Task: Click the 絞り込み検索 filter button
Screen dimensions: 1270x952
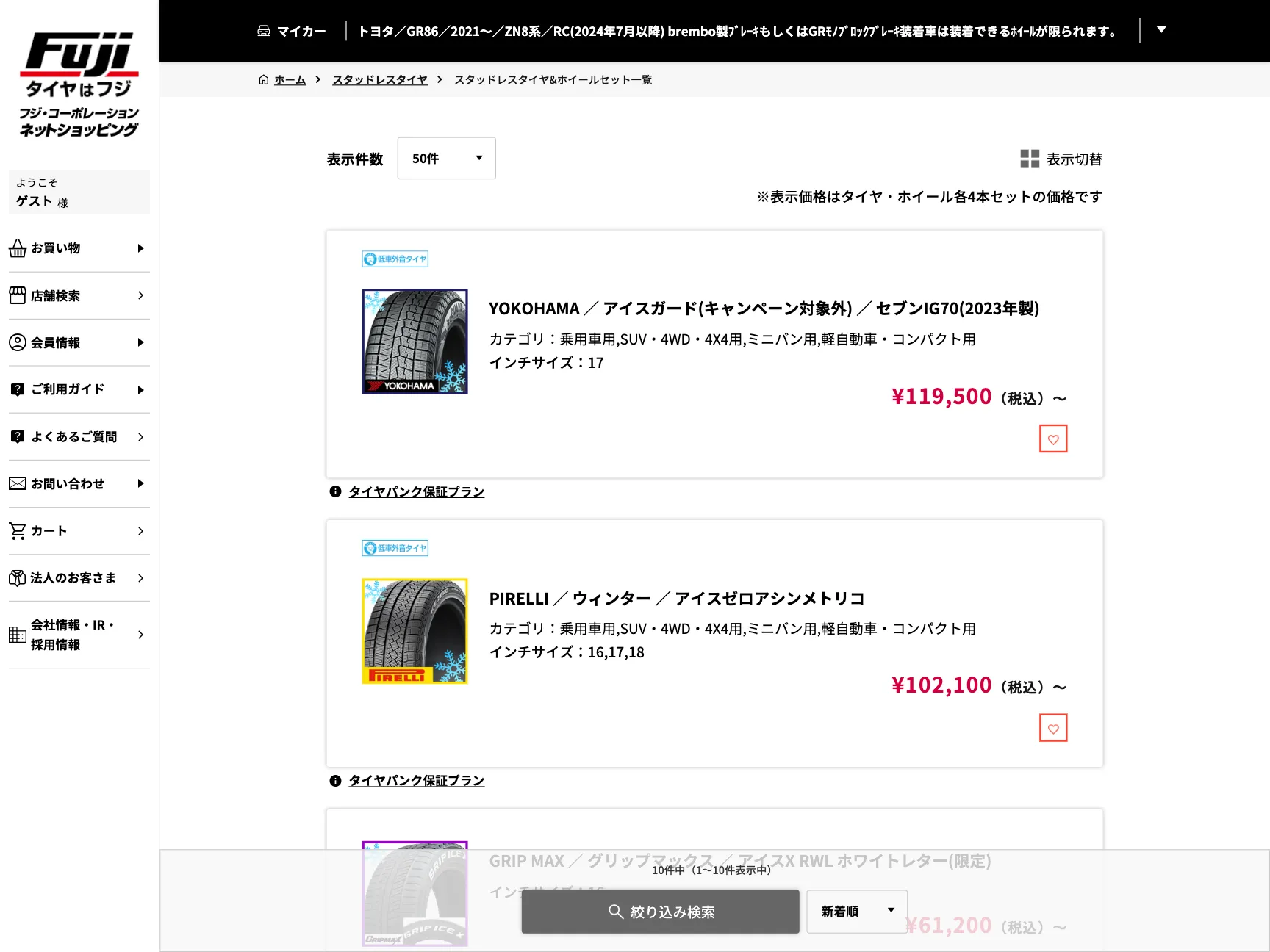Action: click(660, 912)
